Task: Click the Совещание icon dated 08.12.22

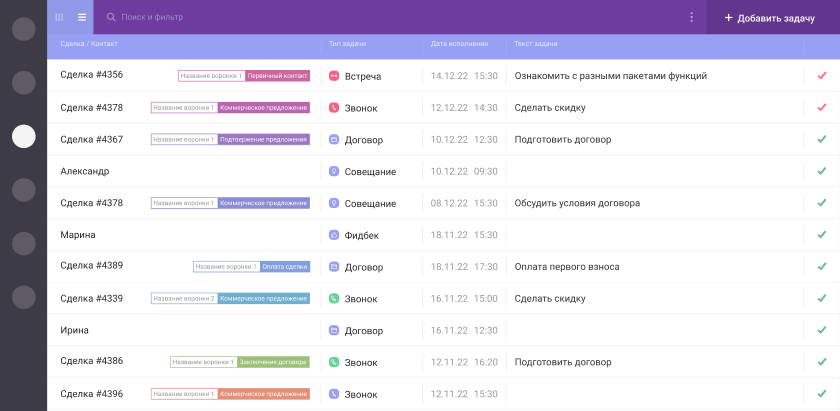Action: pos(334,203)
